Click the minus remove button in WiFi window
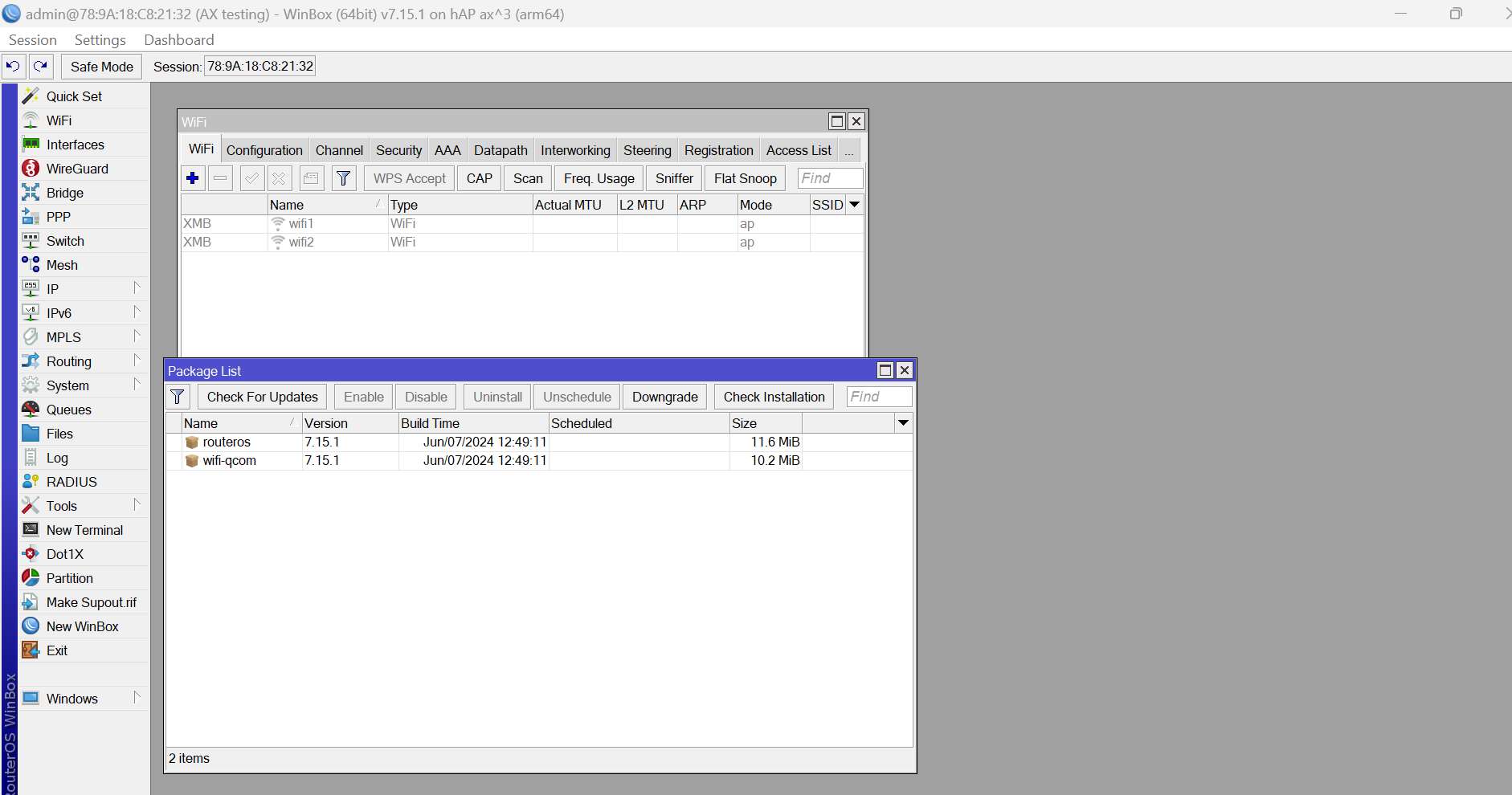1512x795 pixels. pyautogui.click(x=220, y=178)
